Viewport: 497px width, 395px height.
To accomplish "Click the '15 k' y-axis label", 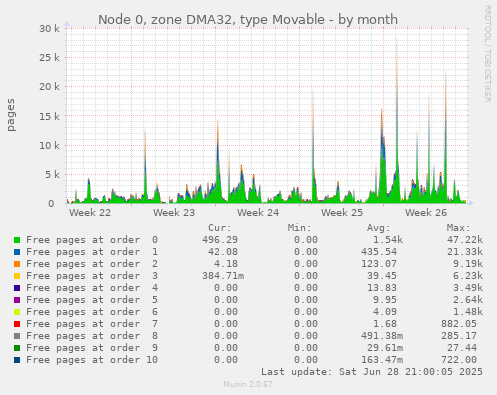I will coord(50,116).
